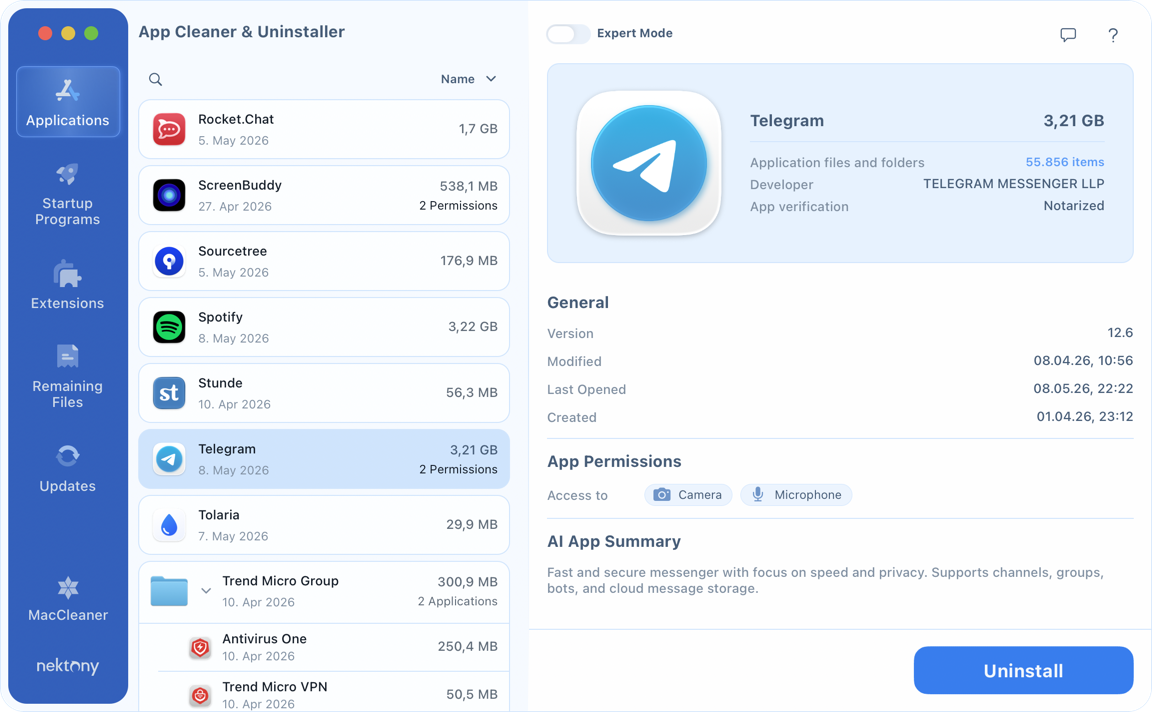Click ScreenBuddy's 2 Permissions label
The height and width of the screenshot is (712, 1152).
[x=458, y=206]
